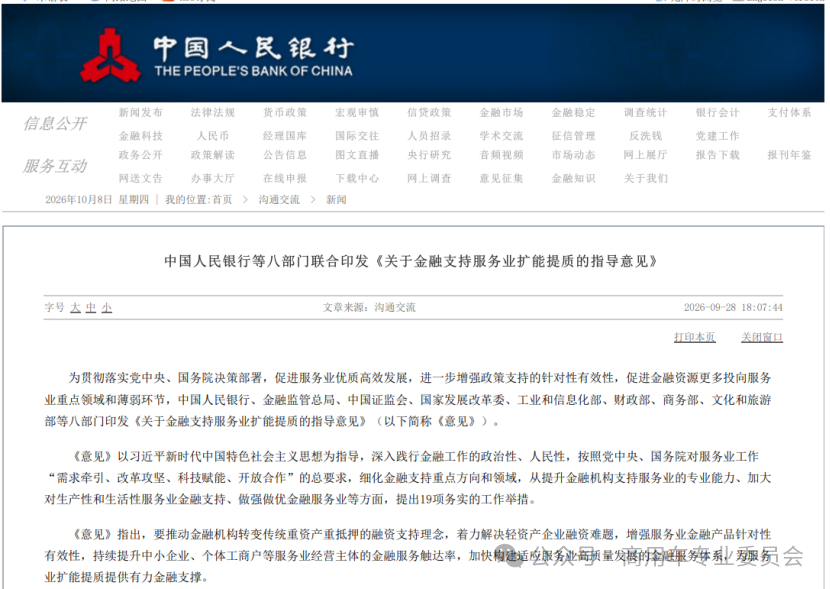This screenshot has height=589, width=830.
Task: Set font size to 中
Action: click(x=91, y=307)
